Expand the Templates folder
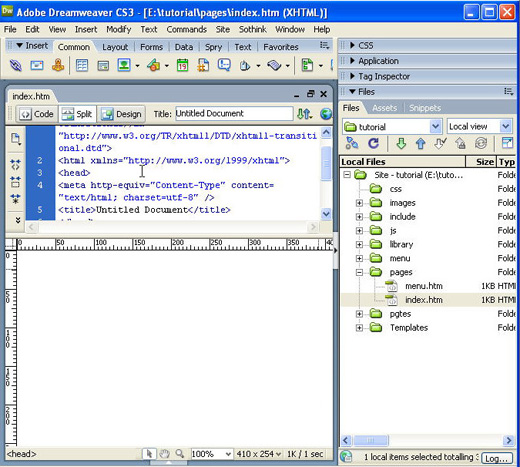The image size is (520, 467). pos(359,328)
